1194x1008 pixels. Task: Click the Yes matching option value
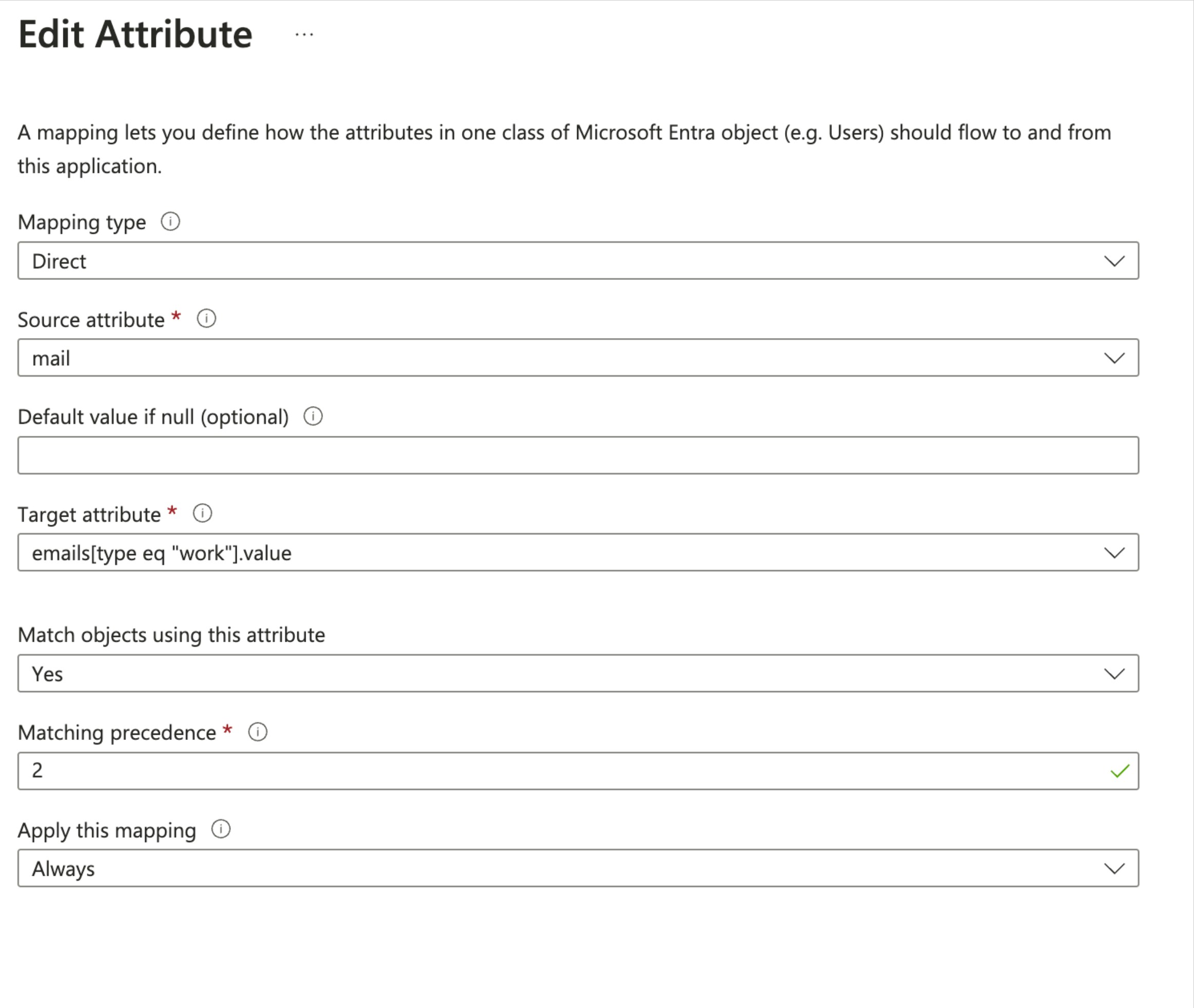[x=48, y=673]
